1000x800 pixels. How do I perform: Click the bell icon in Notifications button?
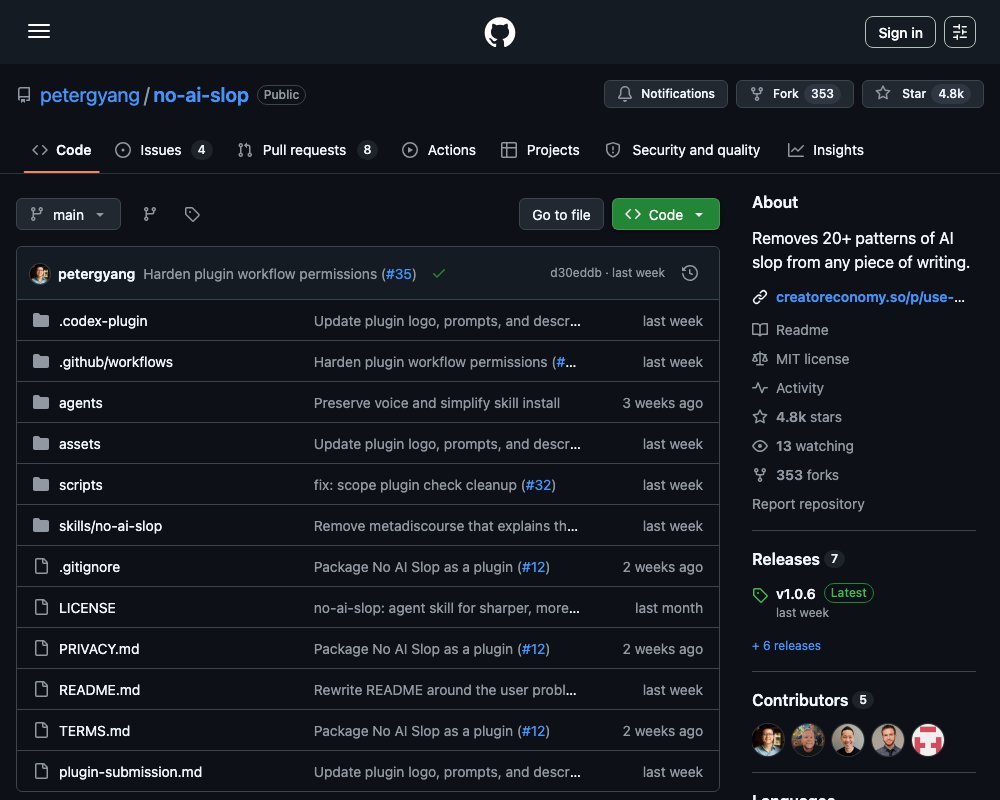coord(624,94)
